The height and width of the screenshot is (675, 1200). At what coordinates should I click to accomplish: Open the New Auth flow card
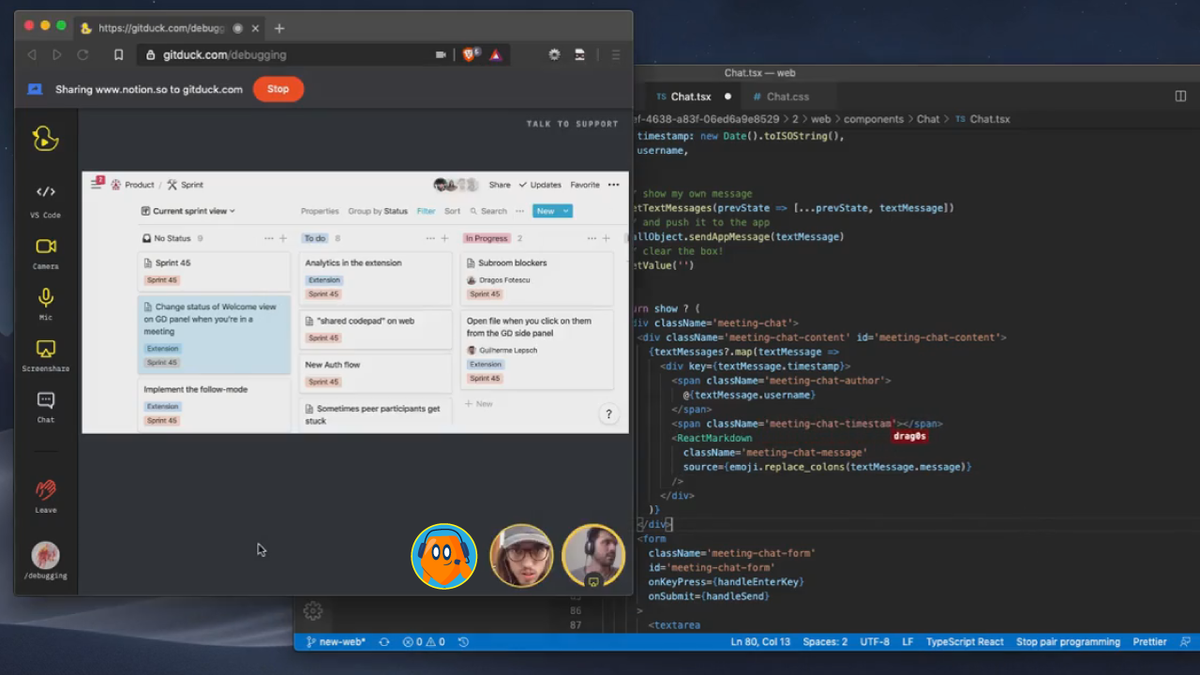pyautogui.click(x=376, y=372)
